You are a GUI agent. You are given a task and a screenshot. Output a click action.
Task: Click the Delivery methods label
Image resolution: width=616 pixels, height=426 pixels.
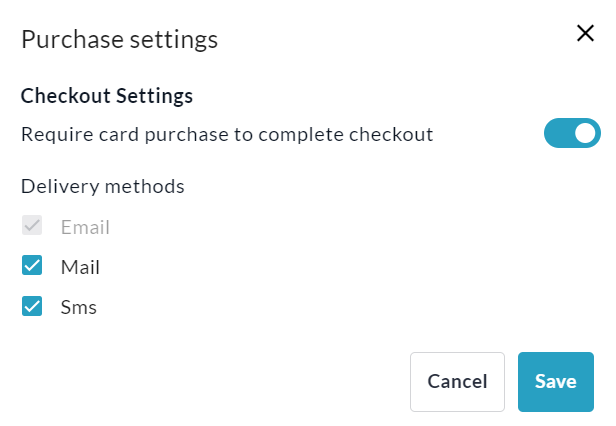point(103,186)
